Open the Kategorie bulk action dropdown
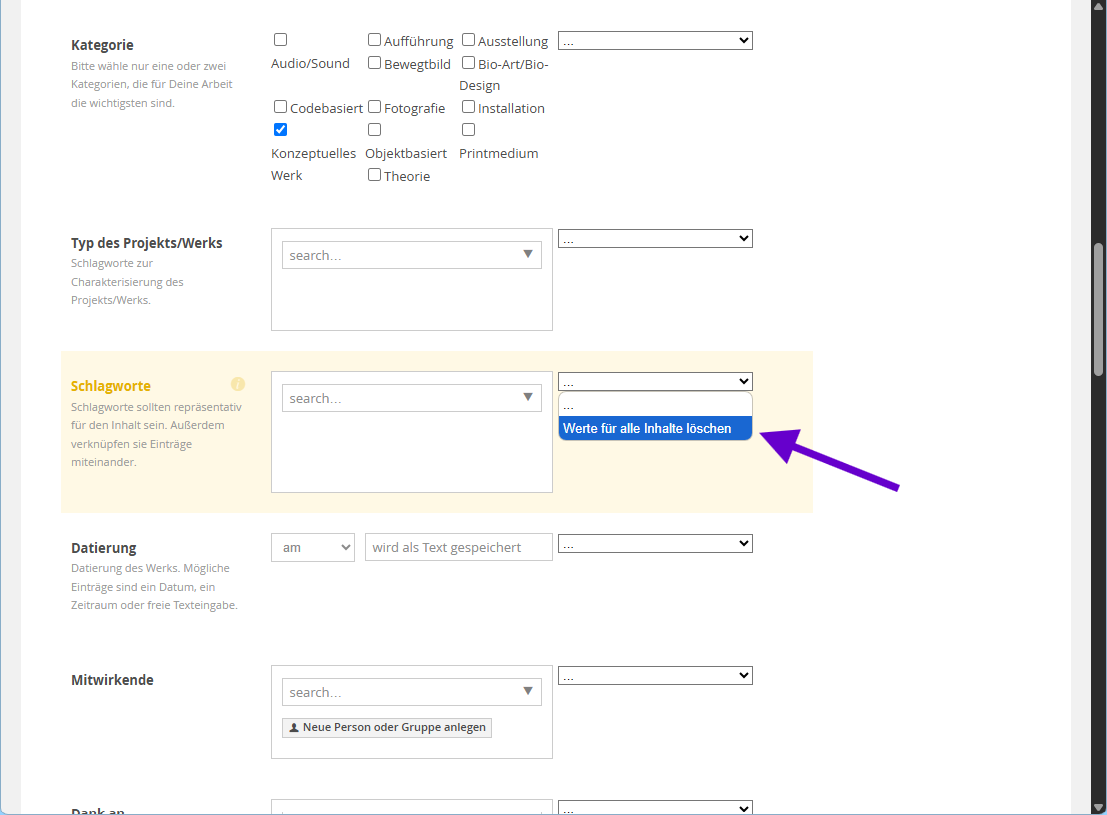This screenshot has height=815, width=1107. (x=655, y=41)
